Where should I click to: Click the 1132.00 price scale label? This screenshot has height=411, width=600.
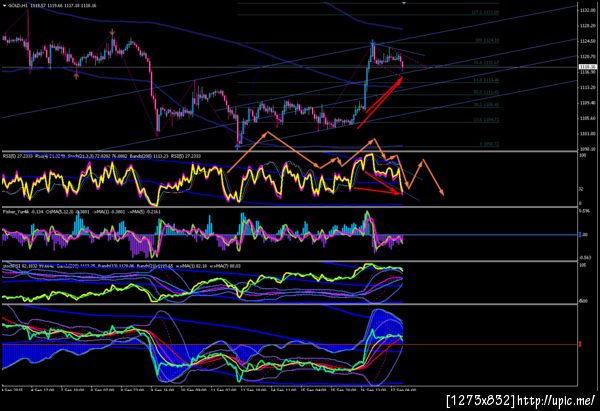[x=588, y=10]
